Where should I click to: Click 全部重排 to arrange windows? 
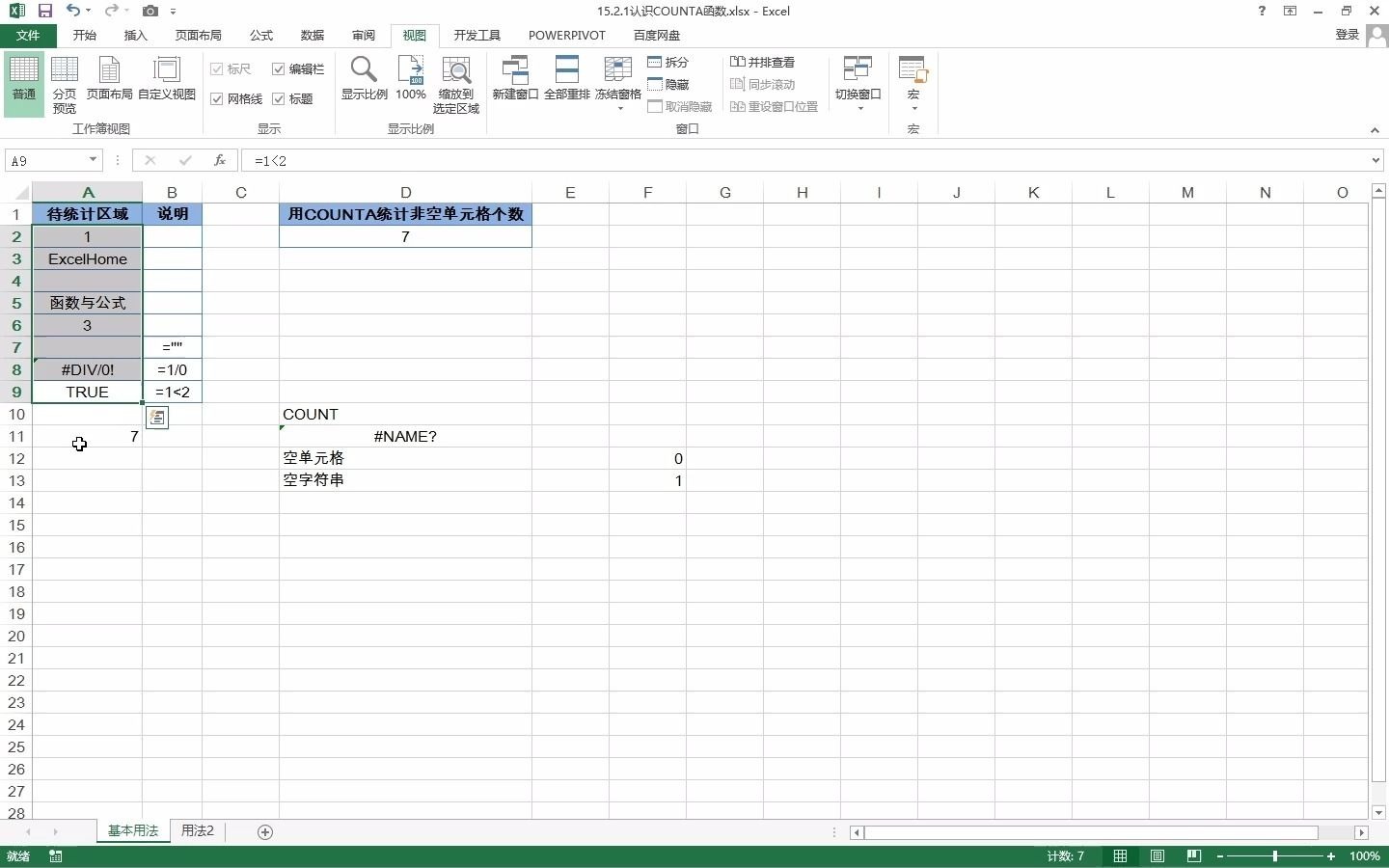tap(568, 82)
